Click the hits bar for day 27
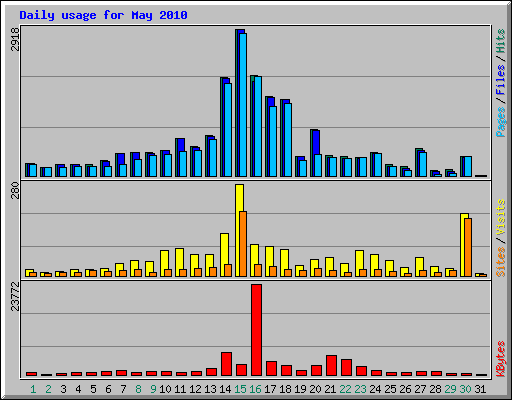This screenshot has height=400, width=512. tap(417, 163)
